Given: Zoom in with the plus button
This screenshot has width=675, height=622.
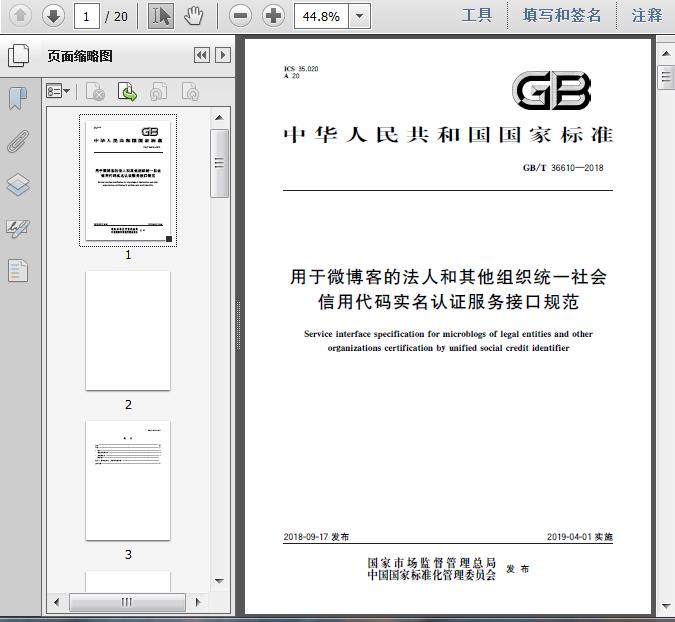Looking at the screenshot, I should [x=273, y=16].
